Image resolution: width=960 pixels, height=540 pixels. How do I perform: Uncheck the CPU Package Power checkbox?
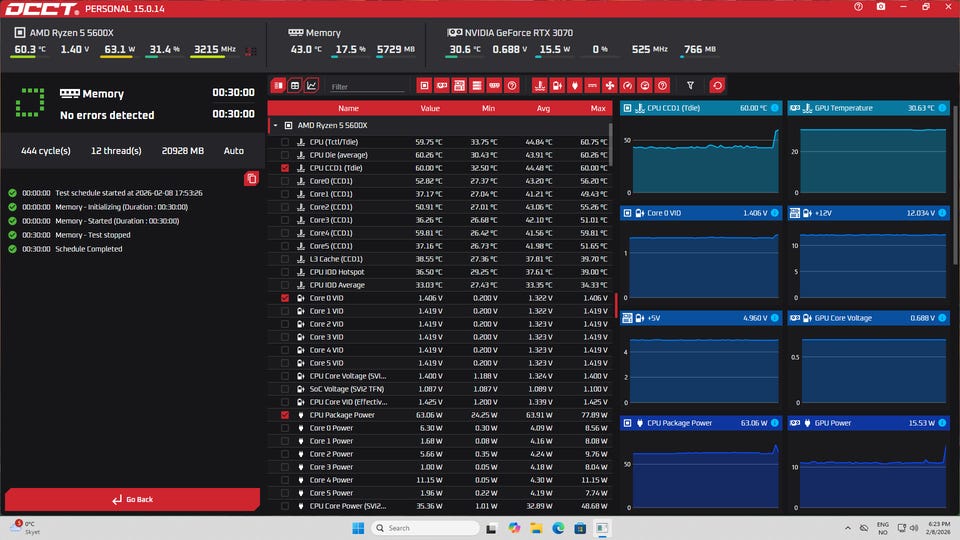pyautogui.click(x=285, y=415)
